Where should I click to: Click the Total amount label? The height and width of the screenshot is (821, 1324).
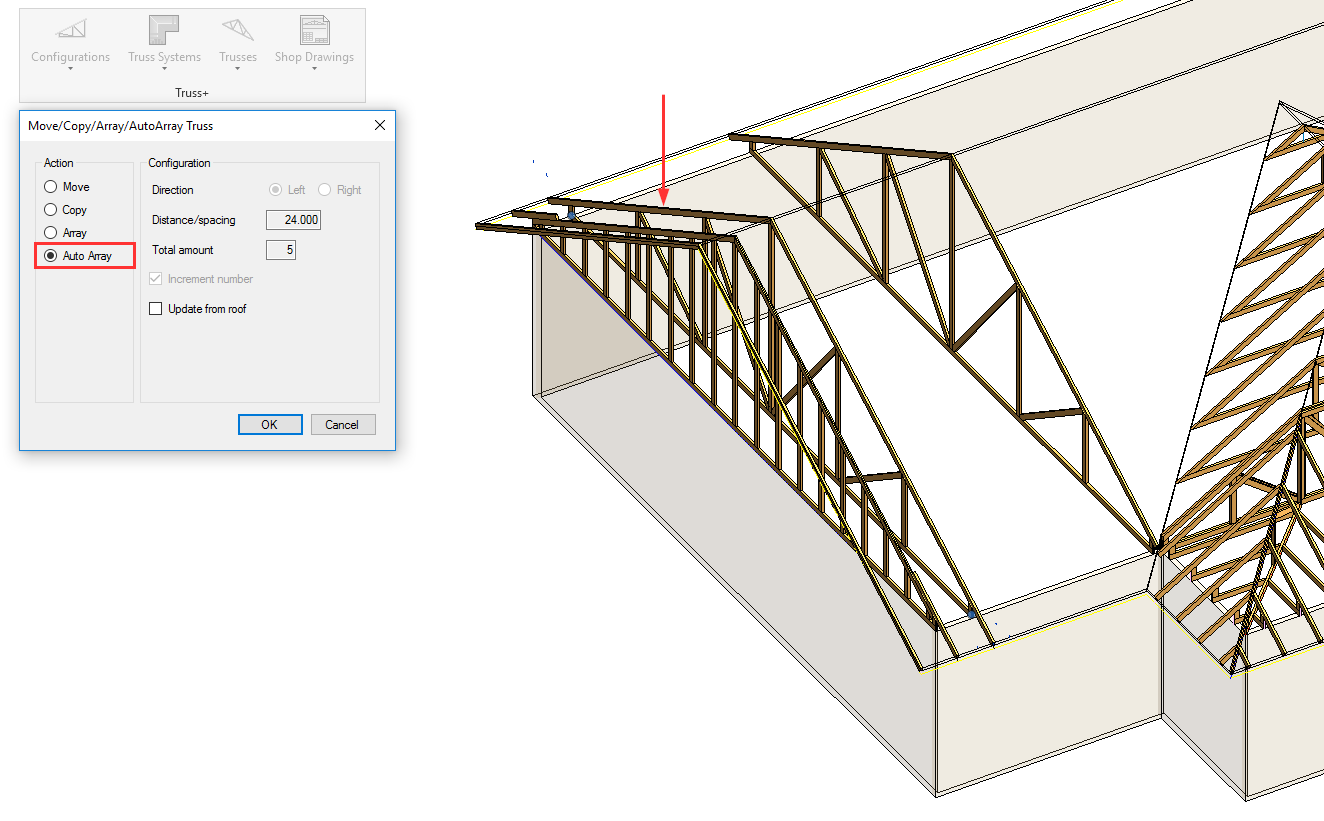183,250
